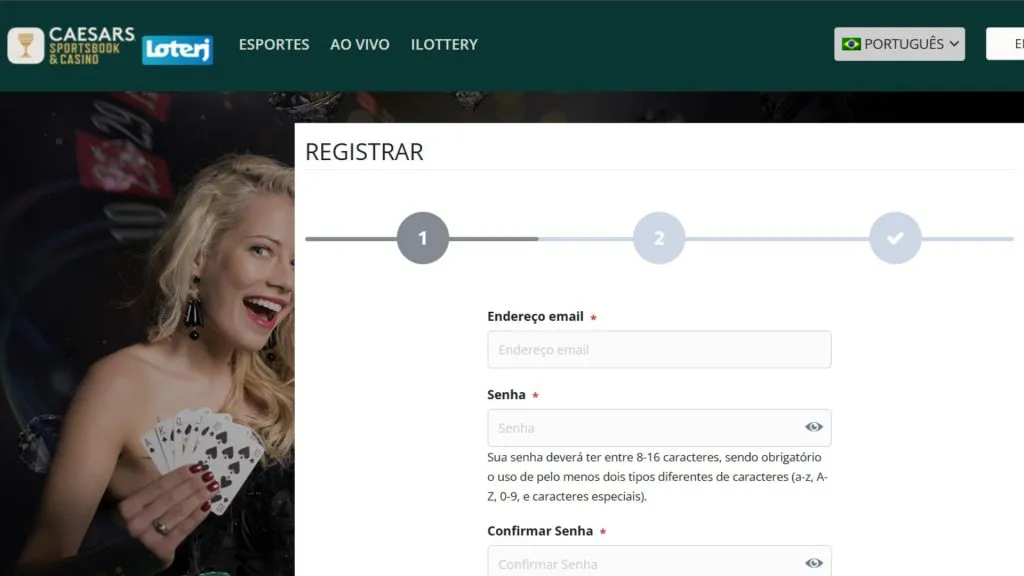Go to the AO VIVO section
Viewport: 1024px width, 576px height.
pos(360,44)
